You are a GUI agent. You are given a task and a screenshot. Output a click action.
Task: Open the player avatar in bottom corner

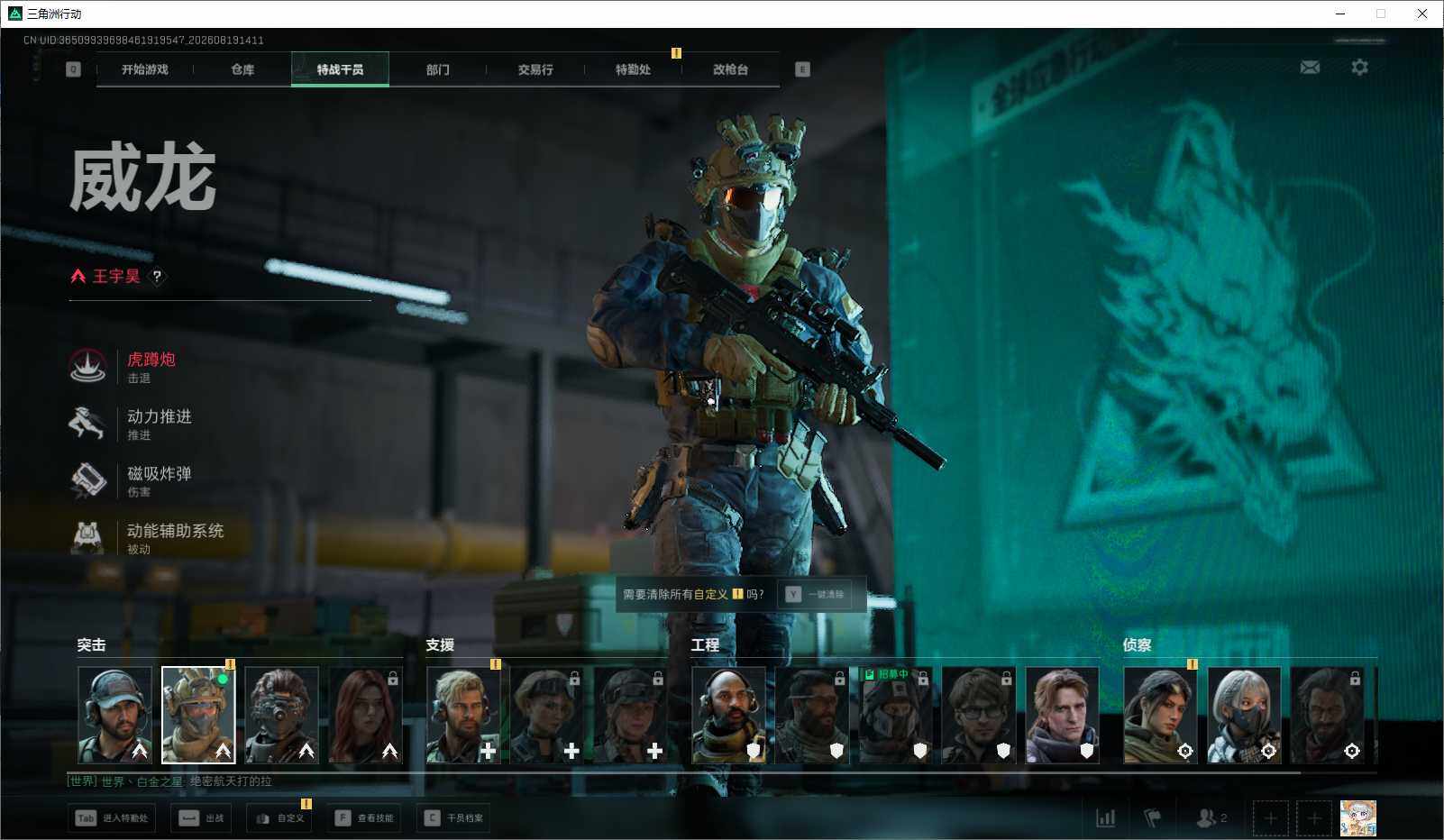click(1357, 817)
